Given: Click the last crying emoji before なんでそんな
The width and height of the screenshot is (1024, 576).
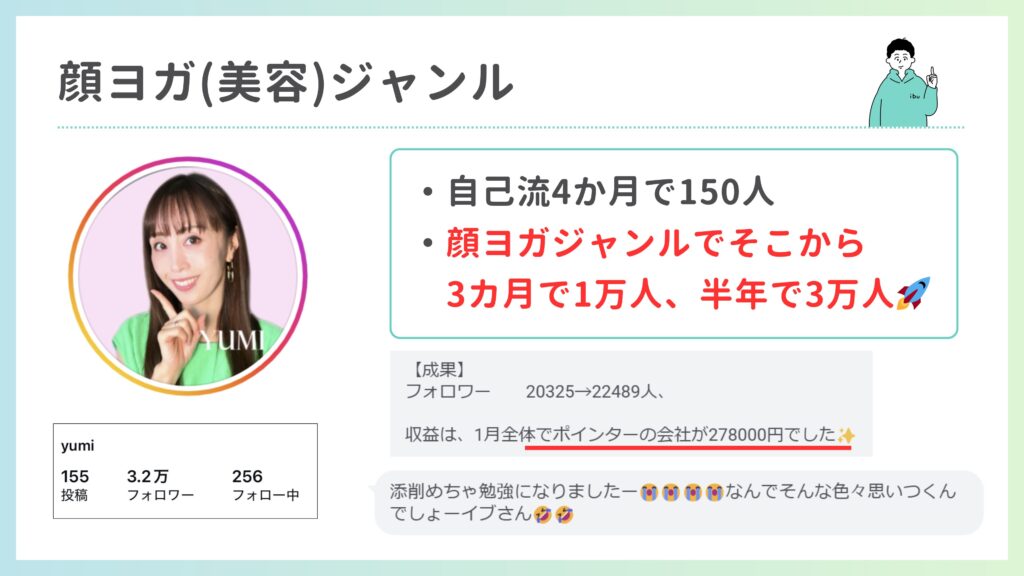Looking at the screenshot, I should (714, 492).
